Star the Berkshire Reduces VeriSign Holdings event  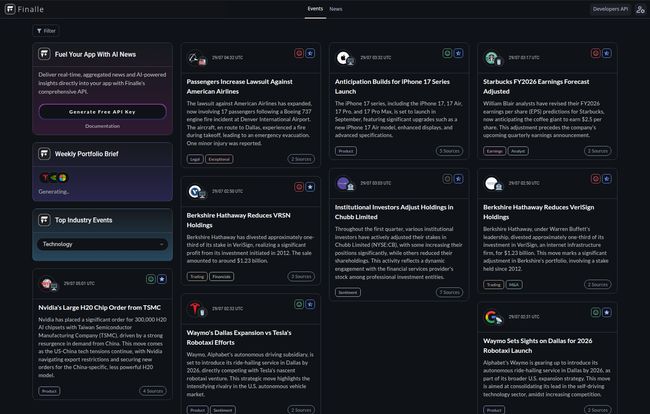[607, 179]
